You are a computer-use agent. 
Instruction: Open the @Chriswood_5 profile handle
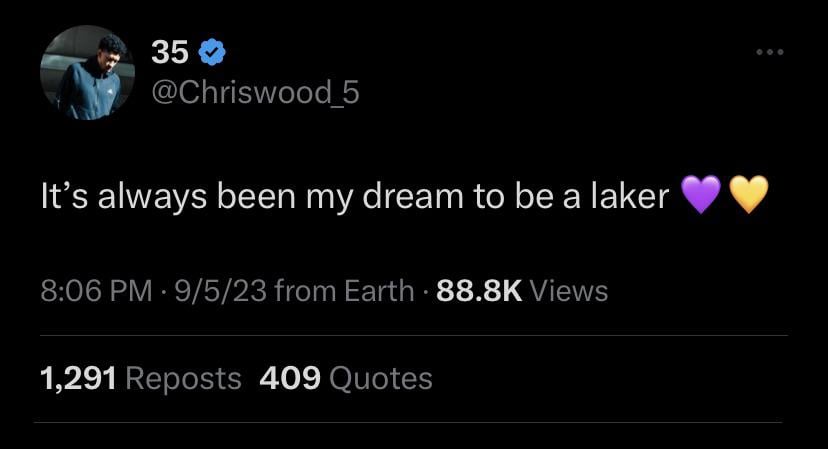(x=254, y=92)
